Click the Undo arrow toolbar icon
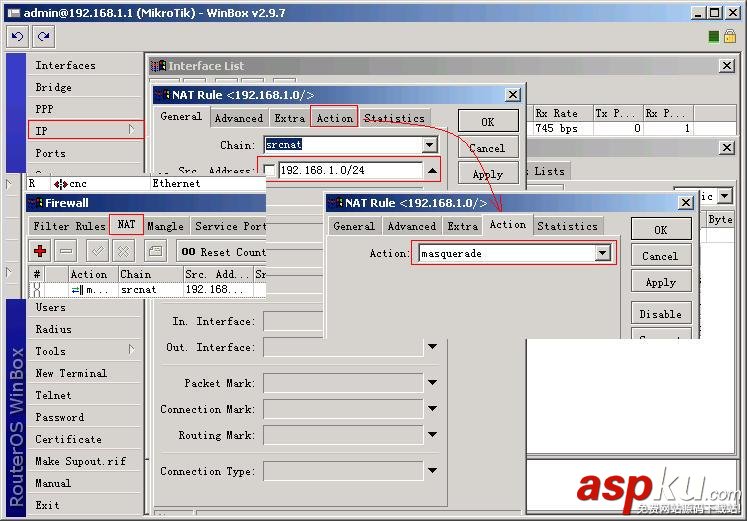This screenshot has width=747, height=521. pyautogui.click(x=18, y=36)
